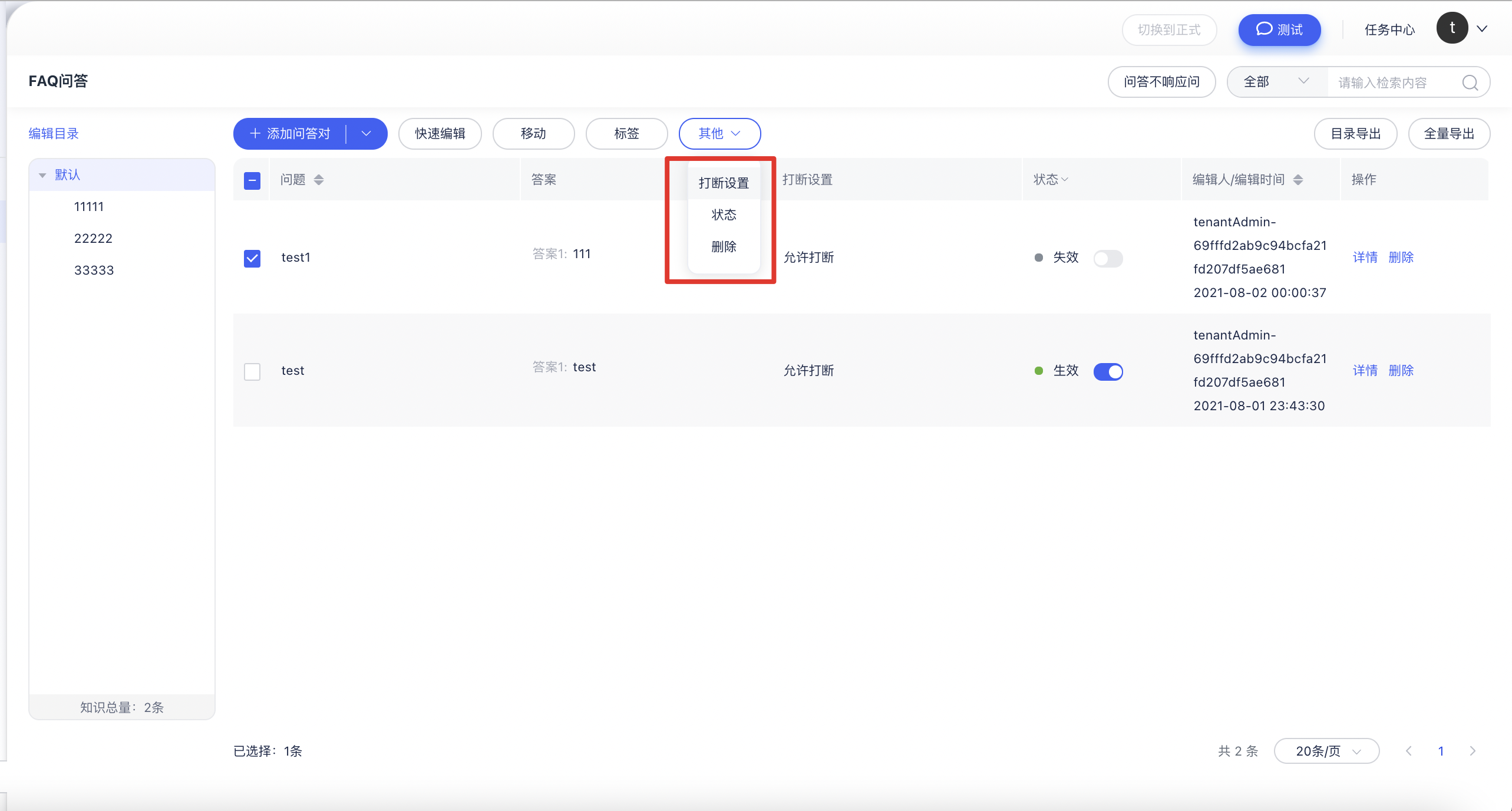Choose 删除 in the 其他 dropdown menu
Viewport: 1512px width, 811px height.
(x=724, y=246)
